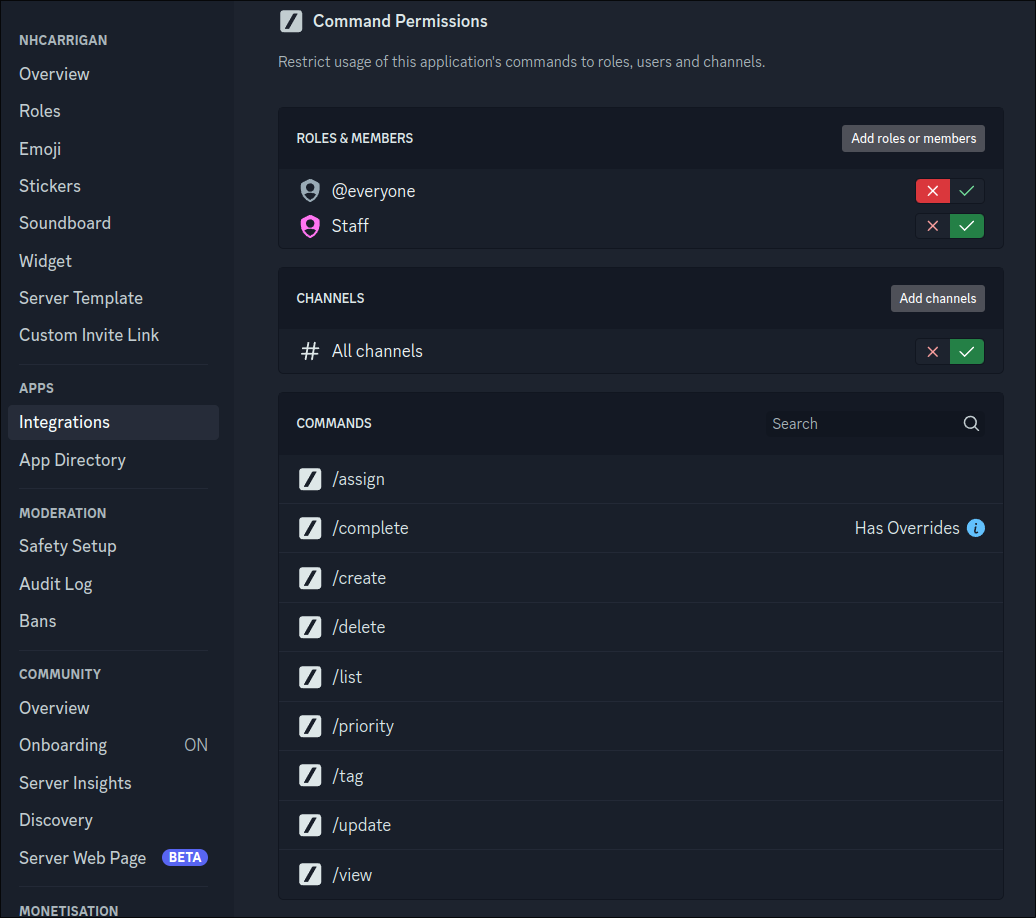This screenshot has height=918, width=1036.
Task: Click the pink Staff role icon
Action: tap(310, 226)
